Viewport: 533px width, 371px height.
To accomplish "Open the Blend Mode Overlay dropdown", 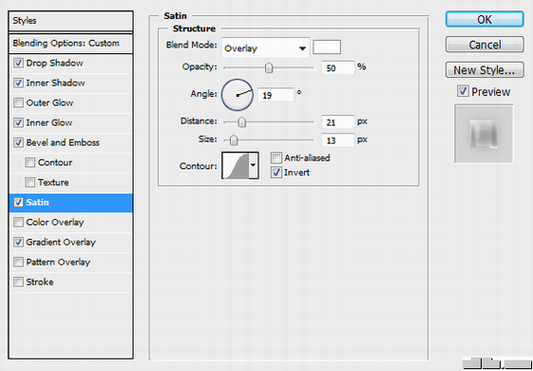I will coord(265,48).
